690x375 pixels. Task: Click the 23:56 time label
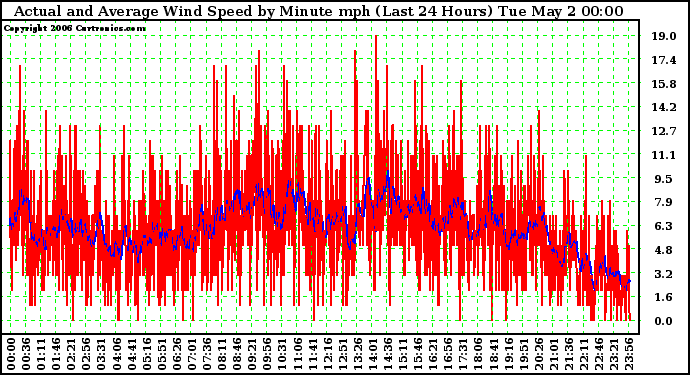point(629,354)
